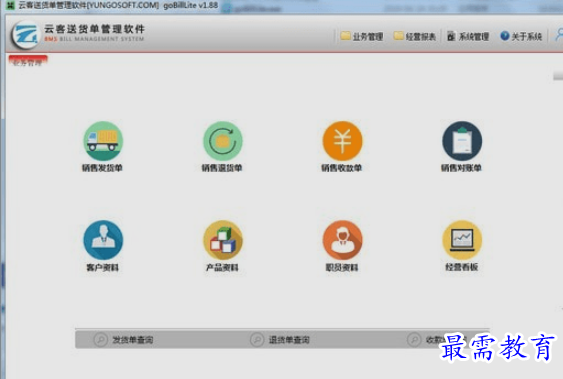Open the 客户资料 customer icon

coord(103,240)
